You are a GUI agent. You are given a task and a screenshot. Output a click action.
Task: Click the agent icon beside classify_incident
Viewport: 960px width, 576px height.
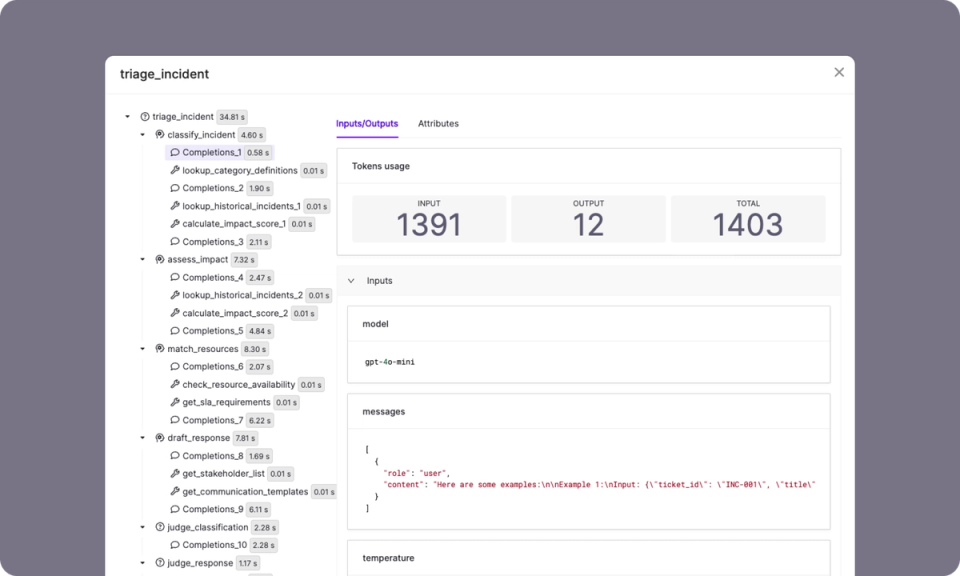click(x=158, y=134)
